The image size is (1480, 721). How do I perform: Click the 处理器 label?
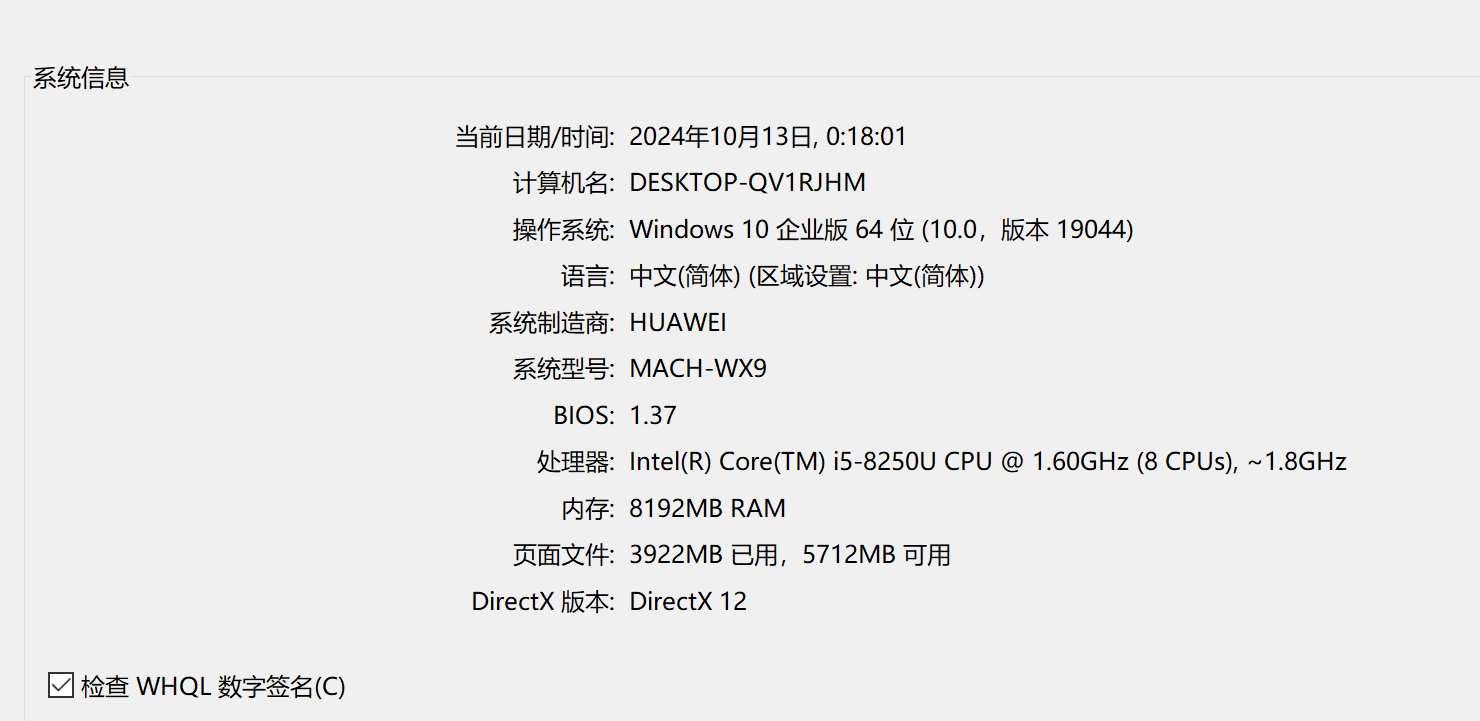pos(575,462)
